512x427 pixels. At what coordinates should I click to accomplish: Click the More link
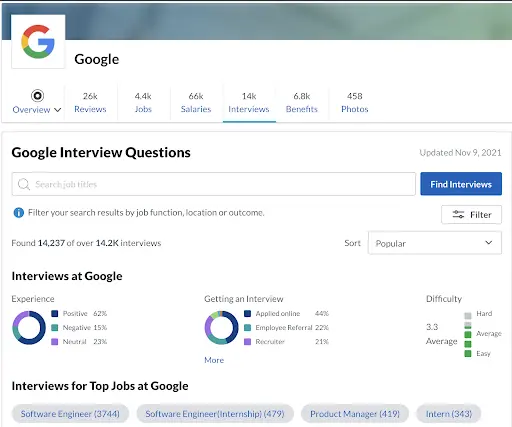[214, 360]
